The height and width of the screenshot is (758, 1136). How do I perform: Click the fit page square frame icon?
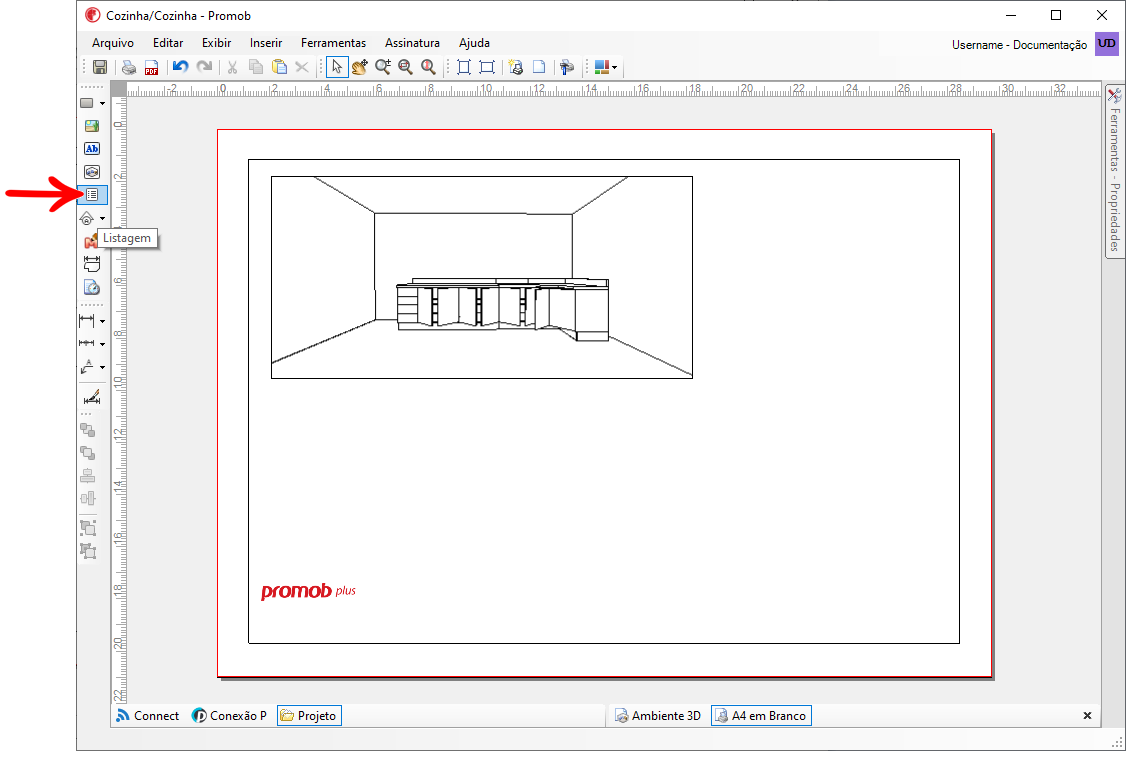point(464,67)
